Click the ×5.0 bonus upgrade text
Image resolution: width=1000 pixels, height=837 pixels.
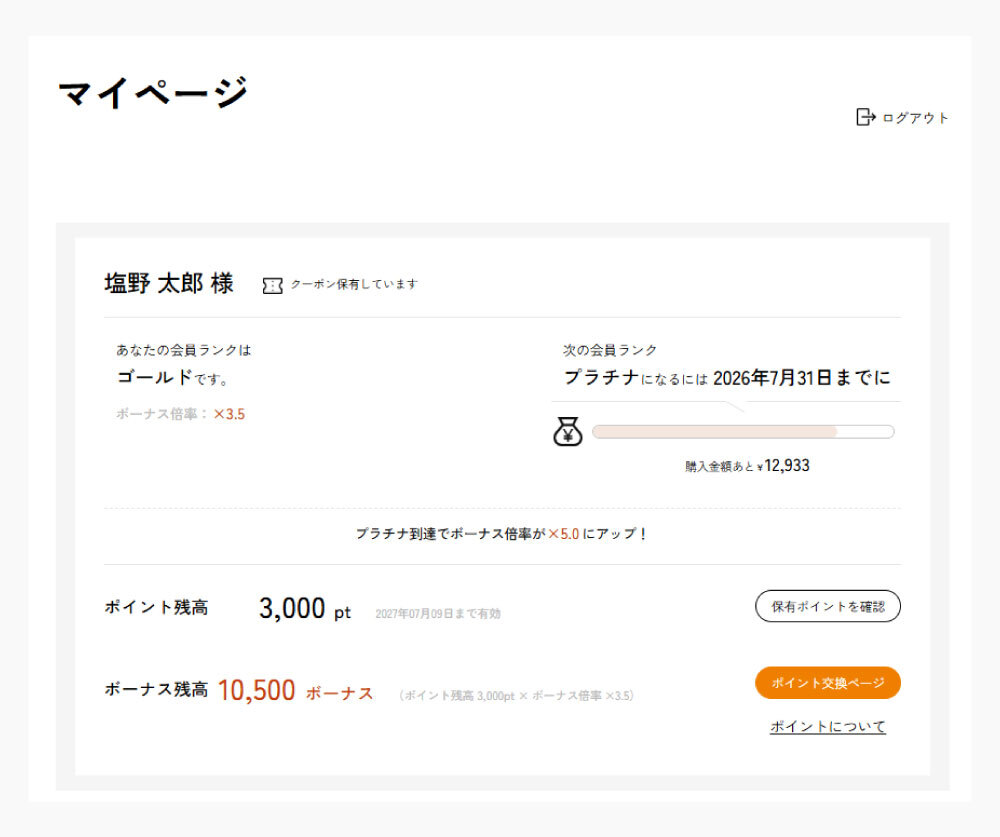(564, 534)
